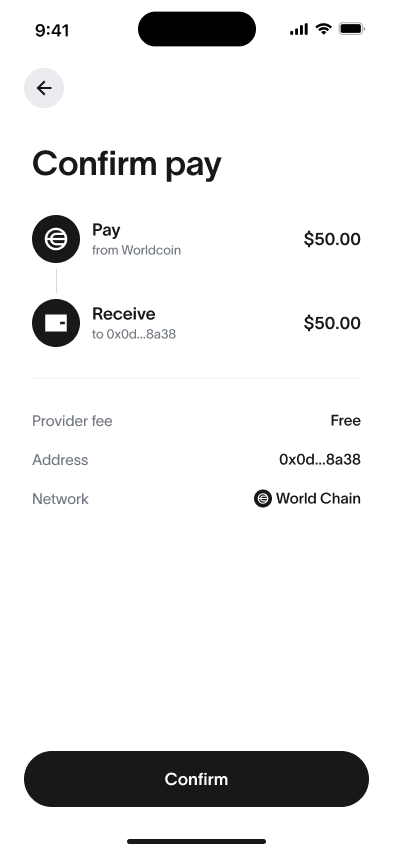Click the wallet icon beside Receive

click(x=56, y=323)
